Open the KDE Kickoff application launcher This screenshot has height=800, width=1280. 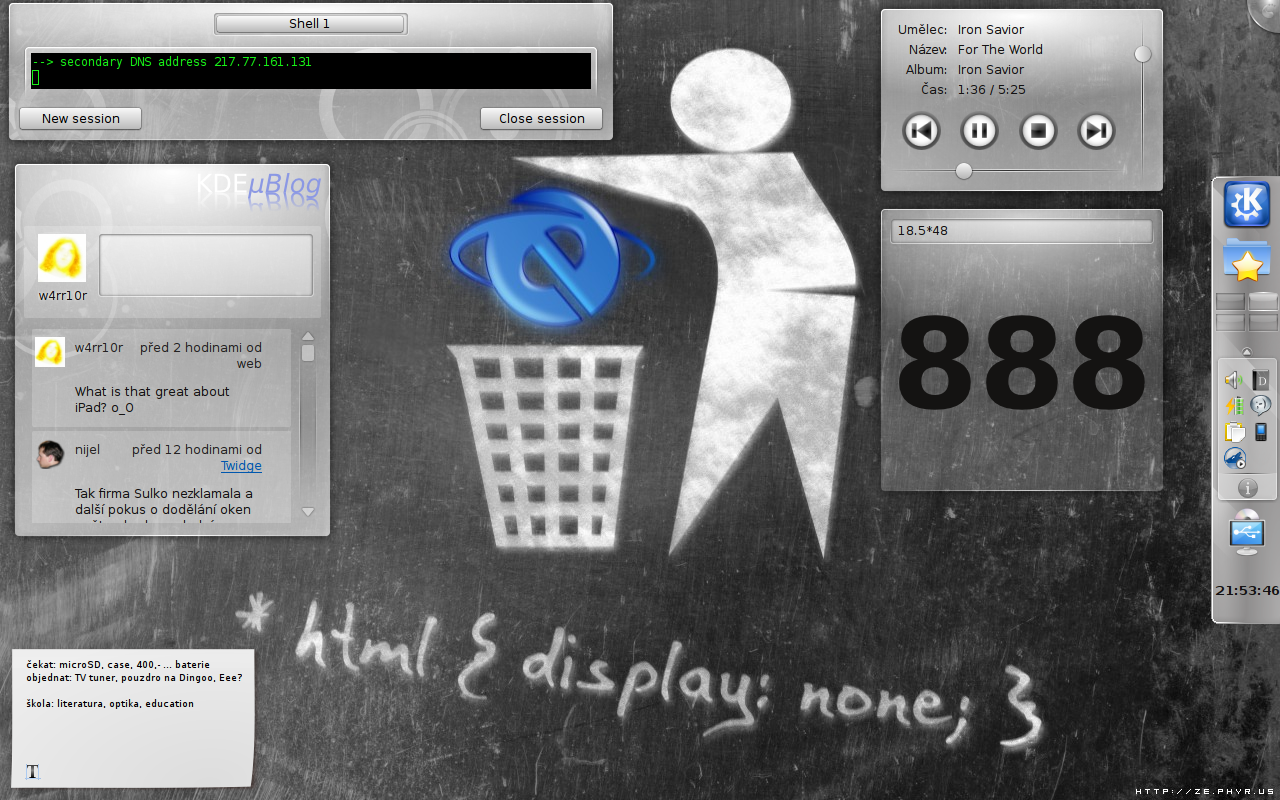tap(1247, 205)
